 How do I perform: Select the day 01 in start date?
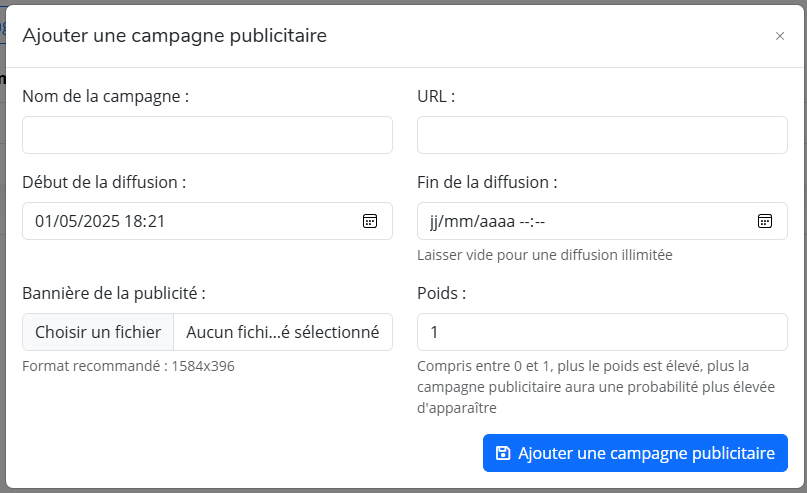tap(44, 222)
